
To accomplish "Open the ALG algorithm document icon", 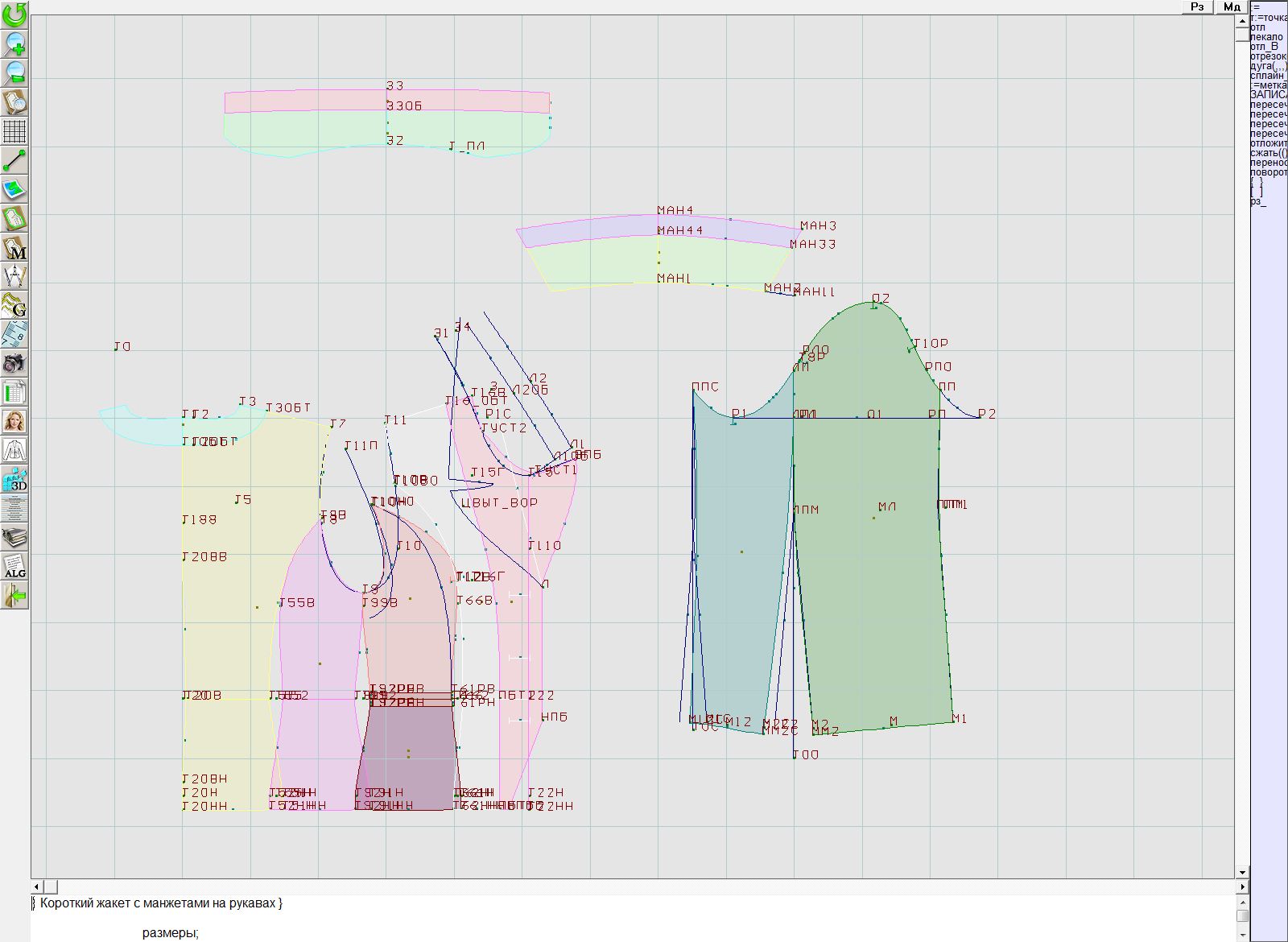I will tap(14, 566).
